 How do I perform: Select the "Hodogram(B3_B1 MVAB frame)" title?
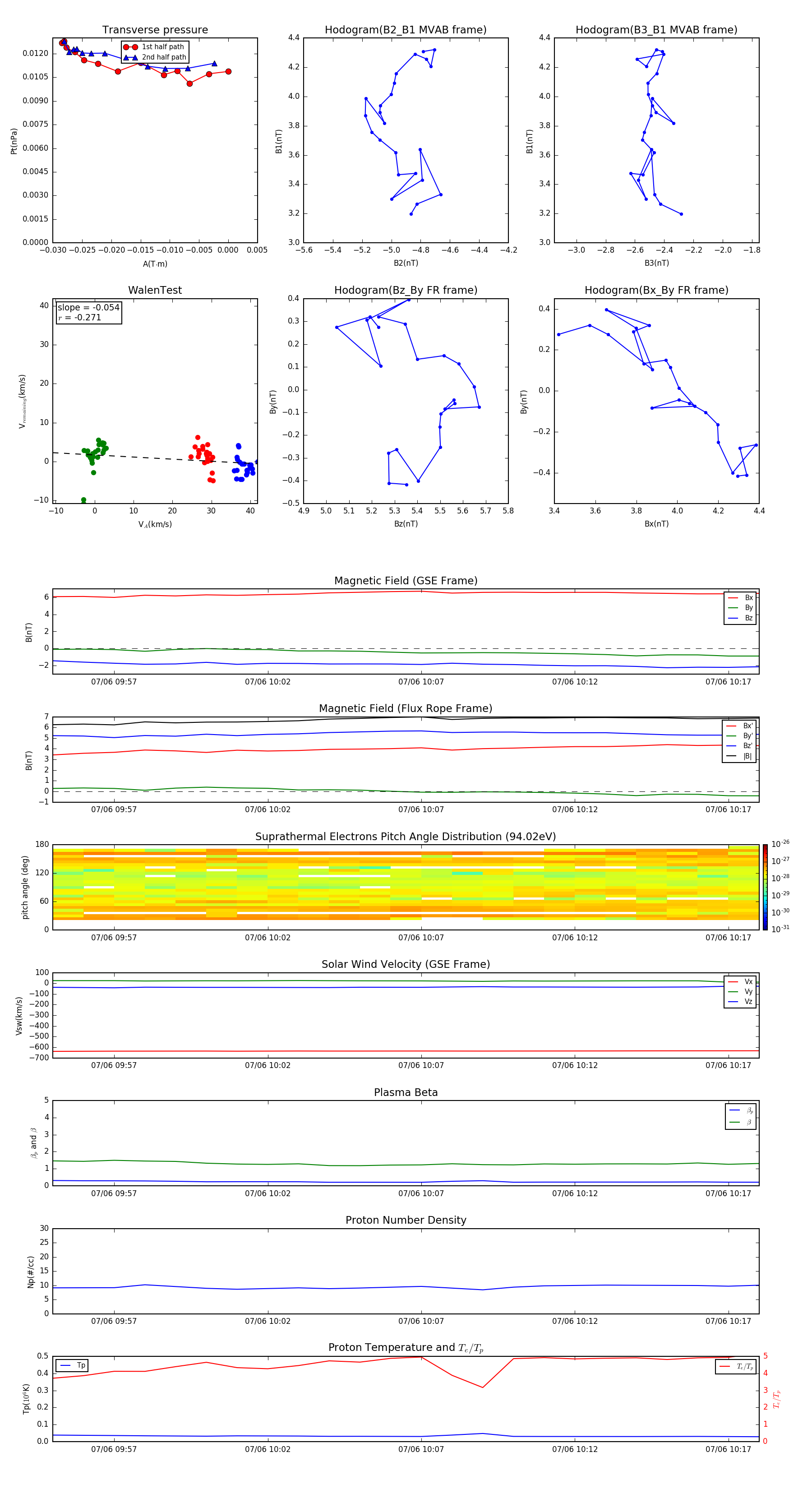[656, 30]
